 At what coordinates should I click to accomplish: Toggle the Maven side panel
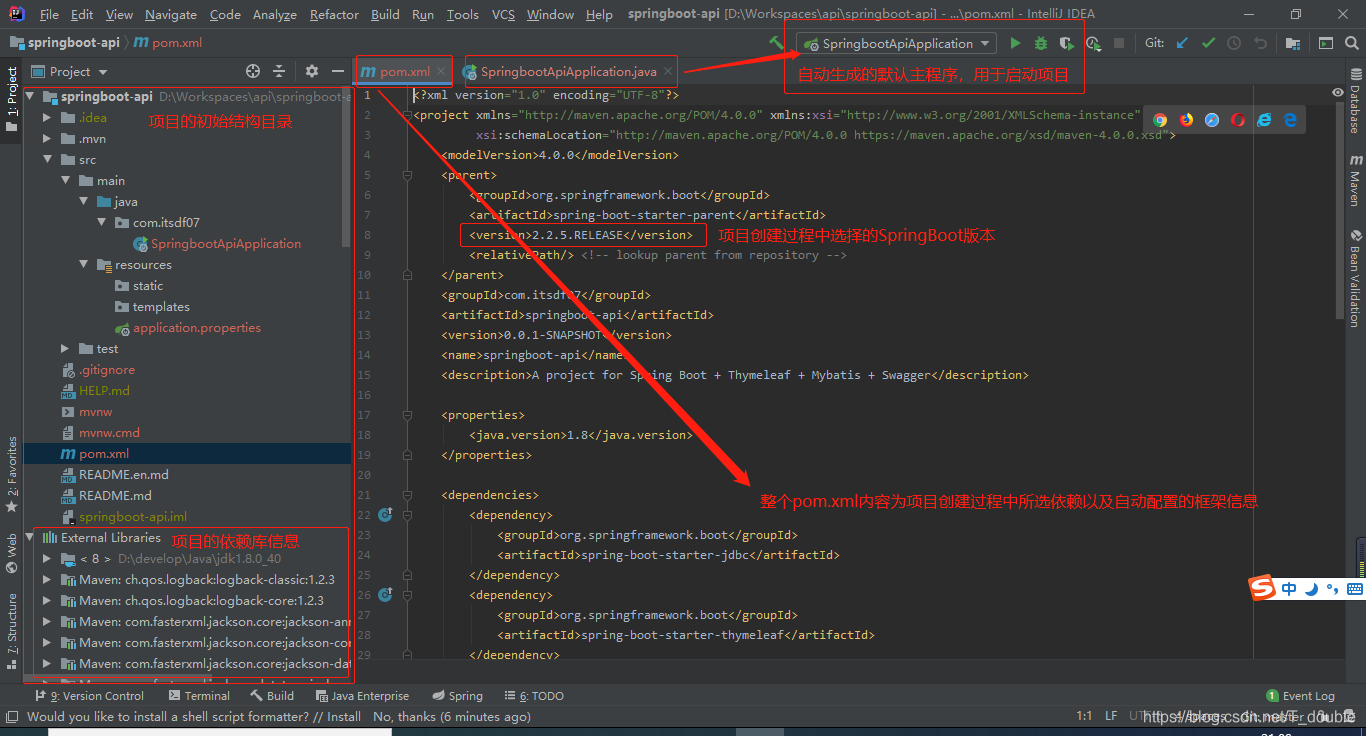pos(1355,179)
